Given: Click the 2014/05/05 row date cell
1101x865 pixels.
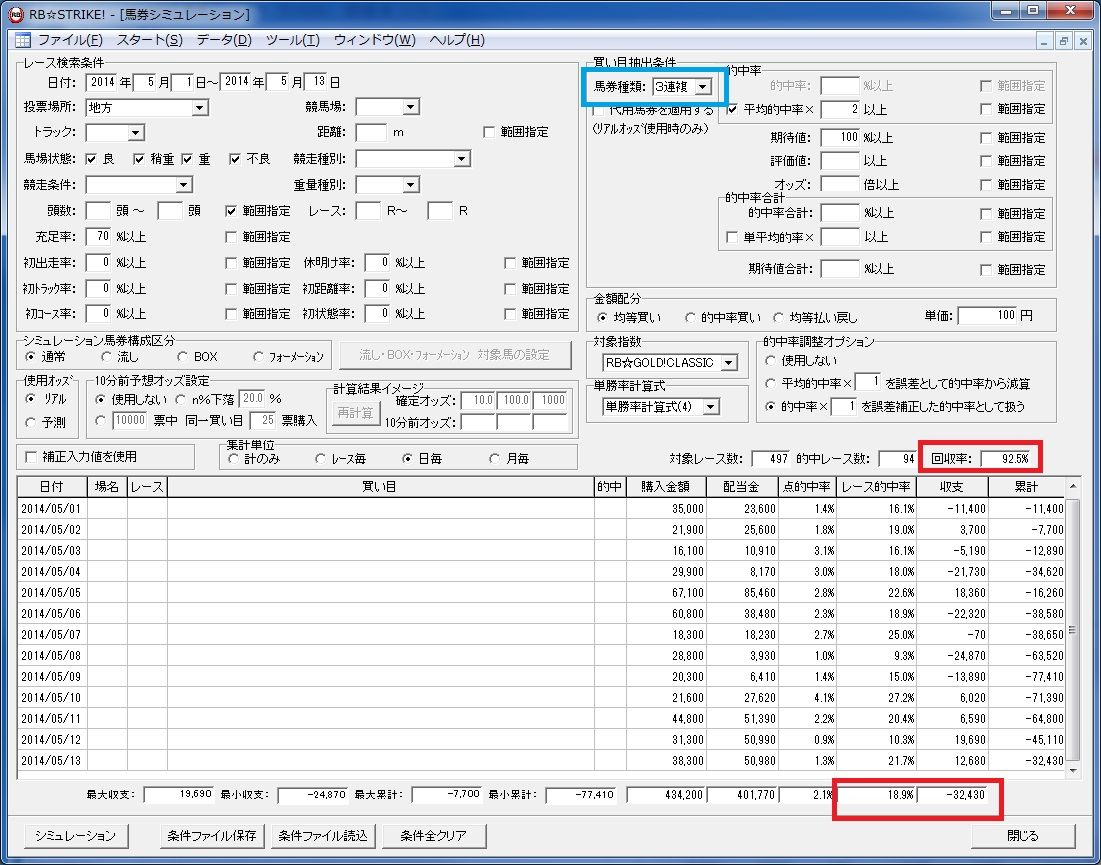Looking at the screenshot, I should click(51, 593).
